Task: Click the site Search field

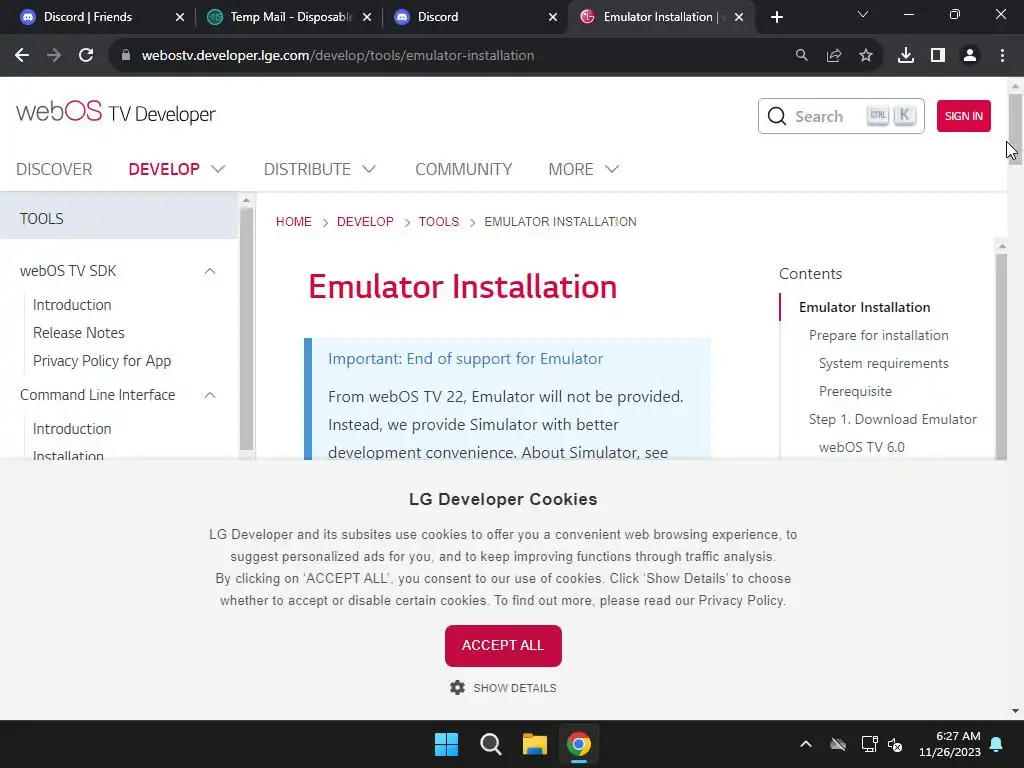Action: [x=841, y=116]
